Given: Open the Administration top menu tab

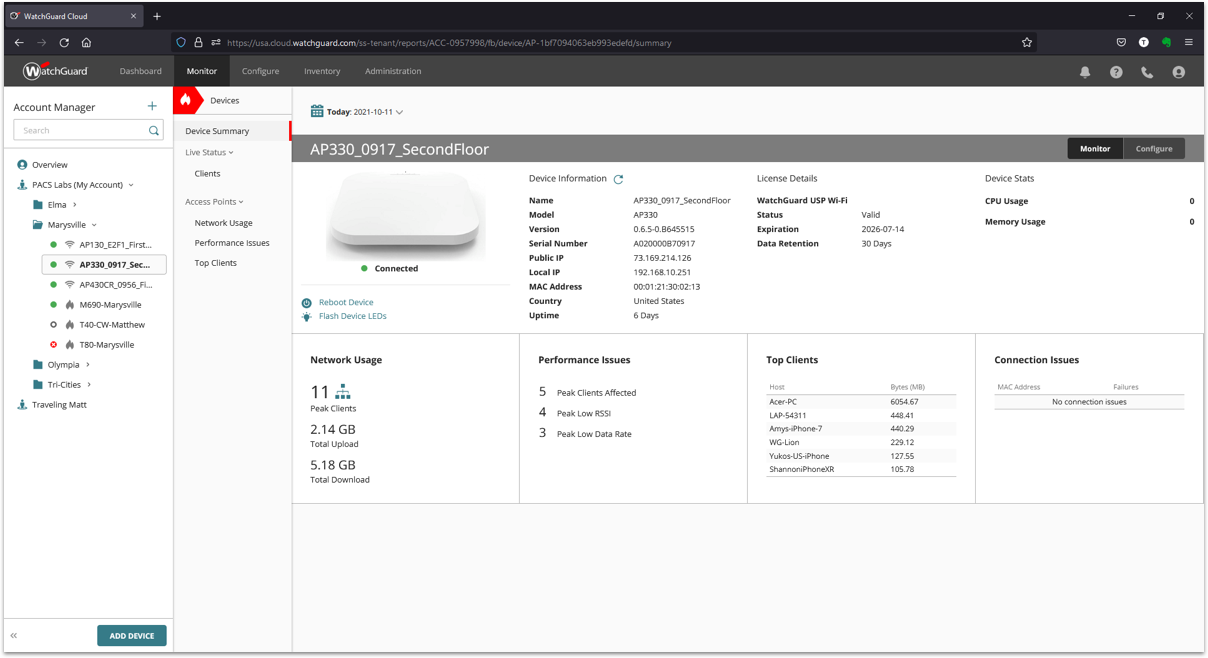Looking at the screenshot, I should [393, 72].
